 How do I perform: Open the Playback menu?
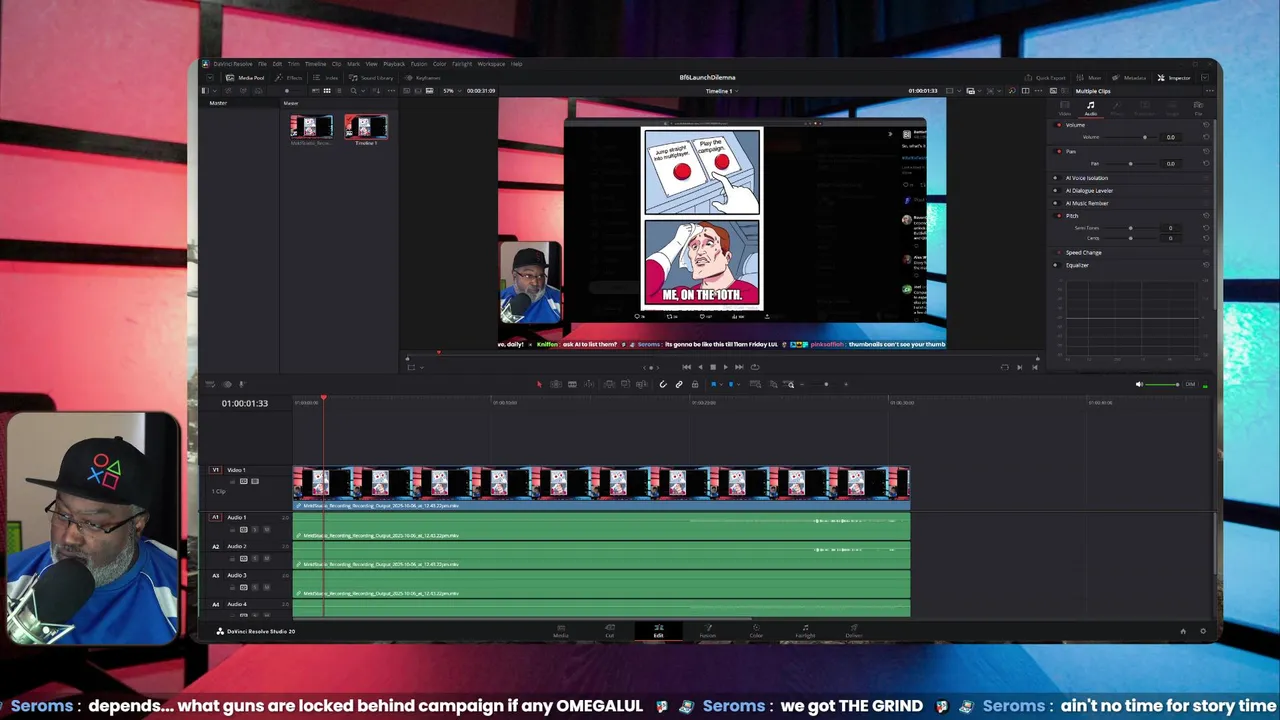click(394, 64)
